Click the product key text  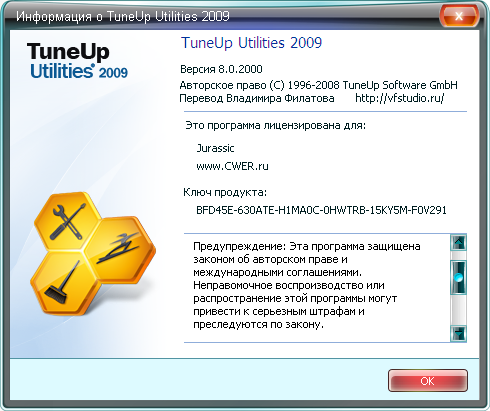[x=321, y=210]
